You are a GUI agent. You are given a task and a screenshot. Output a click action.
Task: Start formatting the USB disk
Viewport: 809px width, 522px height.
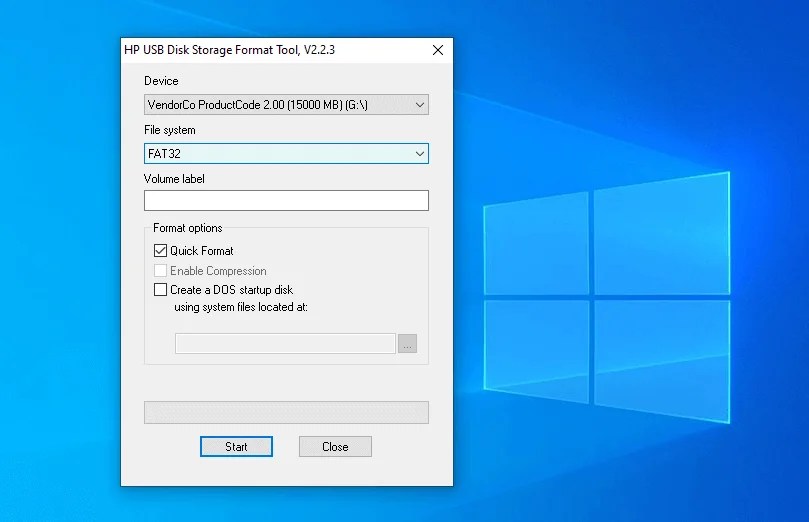[236, 447]
